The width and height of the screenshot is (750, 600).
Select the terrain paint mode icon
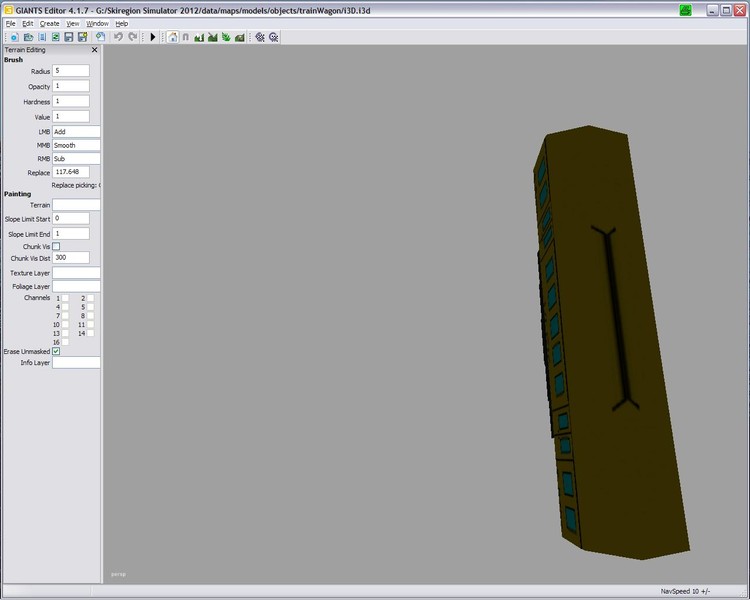[212, 37]
